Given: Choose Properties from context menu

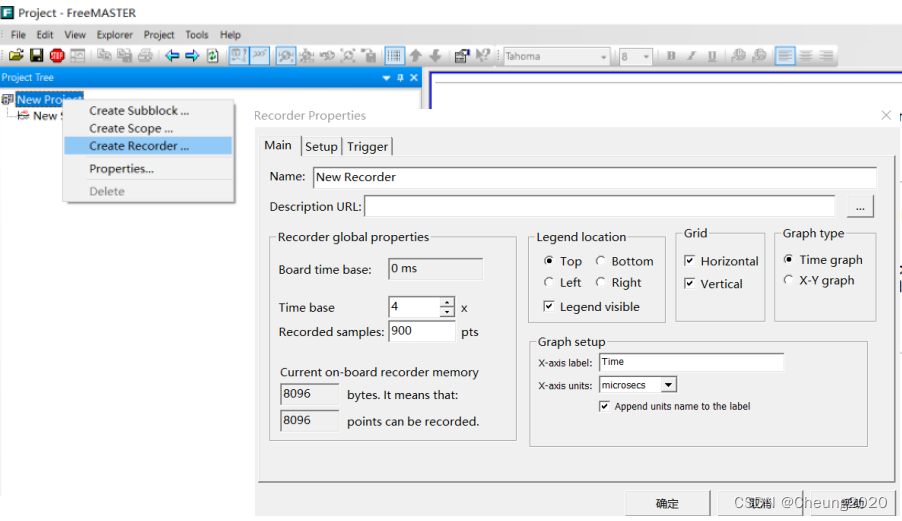Looking at the screenshot, I should 148,169.
